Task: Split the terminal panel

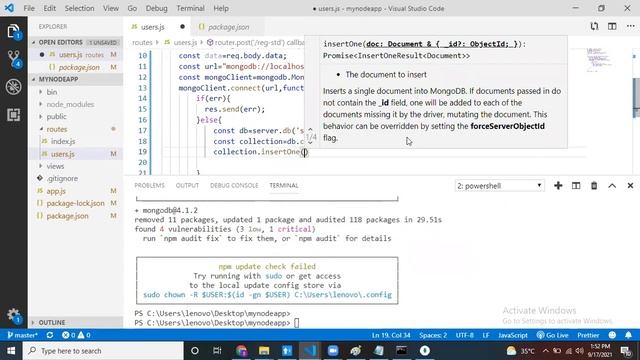Action: pos(576,186)
